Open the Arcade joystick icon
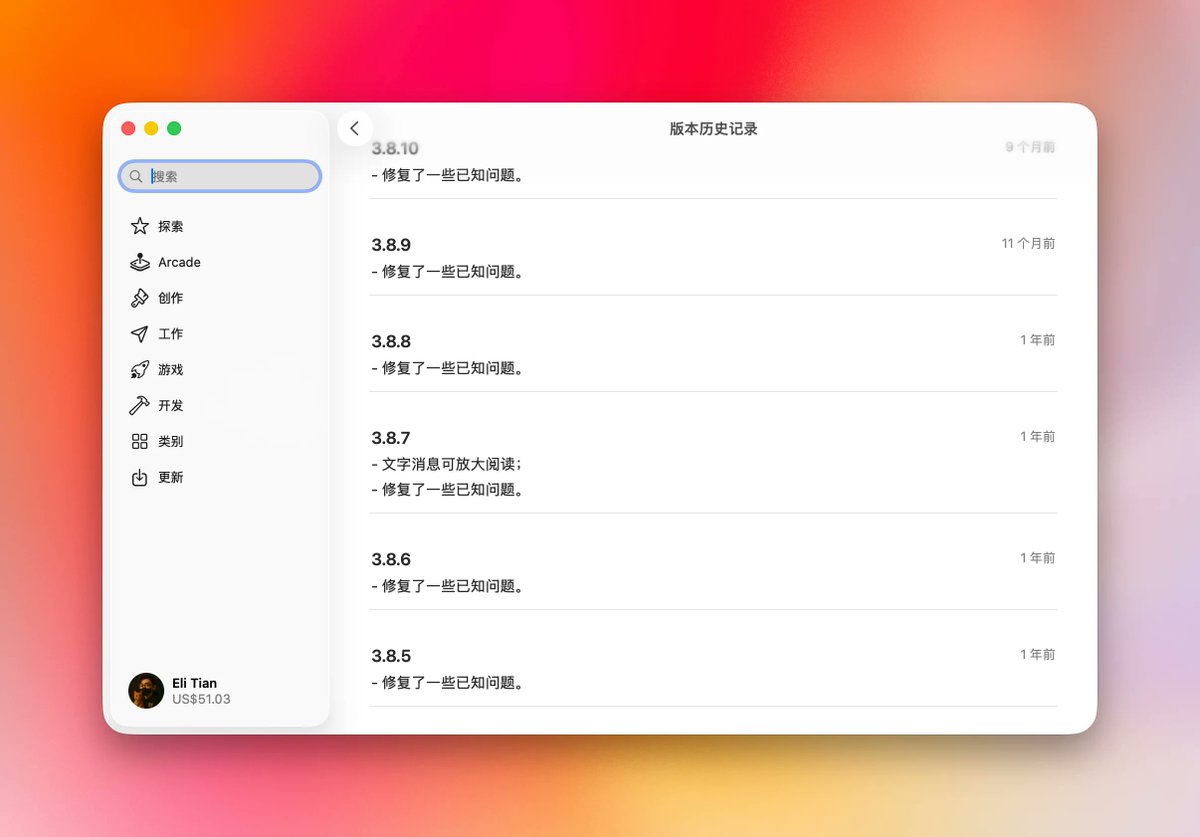Viewport: 1200px width, 837px height. (138, 262)
